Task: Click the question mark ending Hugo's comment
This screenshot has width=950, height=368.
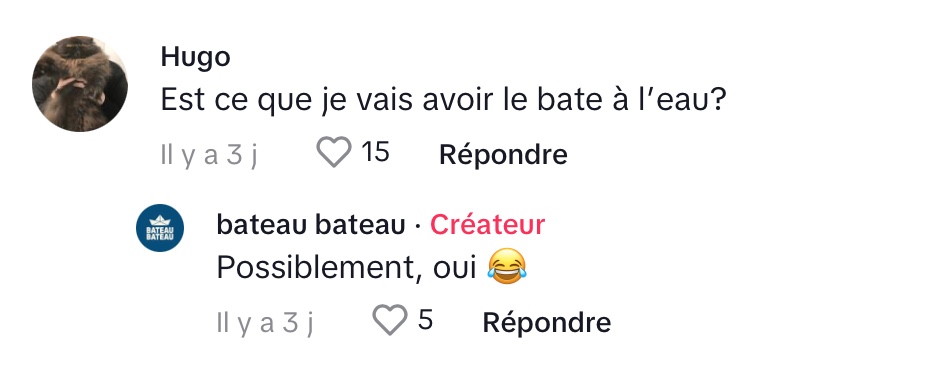Action: (716, 101)
